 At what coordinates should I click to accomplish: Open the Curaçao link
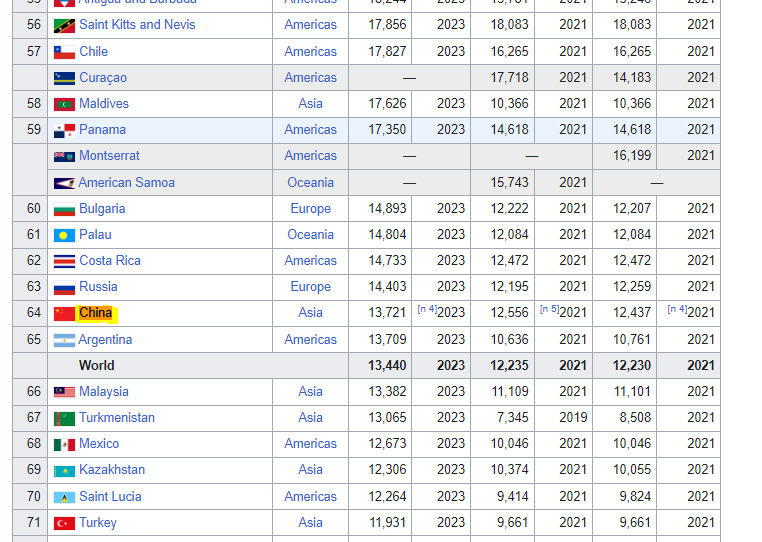pyautogui.click(x=103, y=78)
